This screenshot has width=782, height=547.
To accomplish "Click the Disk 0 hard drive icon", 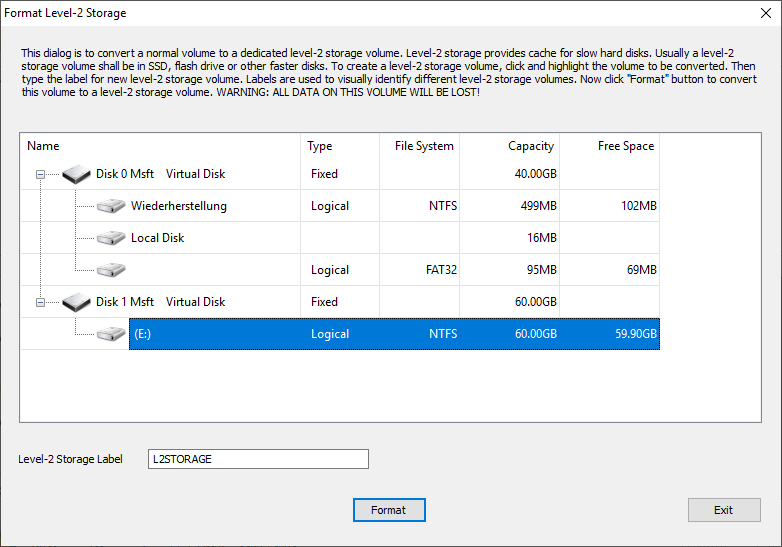I will click(x=76, y=174).
